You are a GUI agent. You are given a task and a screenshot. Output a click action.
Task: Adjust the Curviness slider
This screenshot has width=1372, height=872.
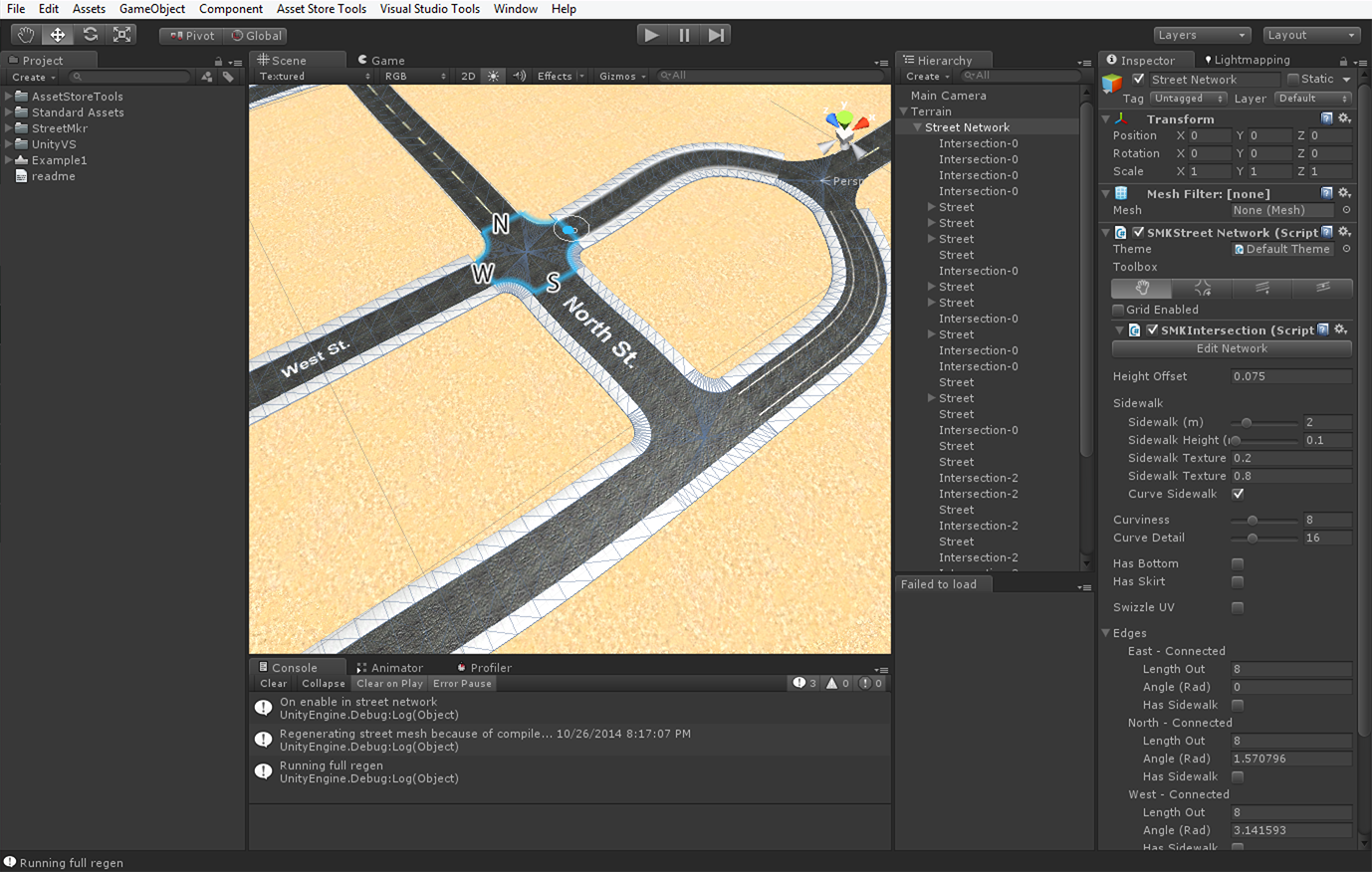pyautogui.click(x=1264, y=520)
